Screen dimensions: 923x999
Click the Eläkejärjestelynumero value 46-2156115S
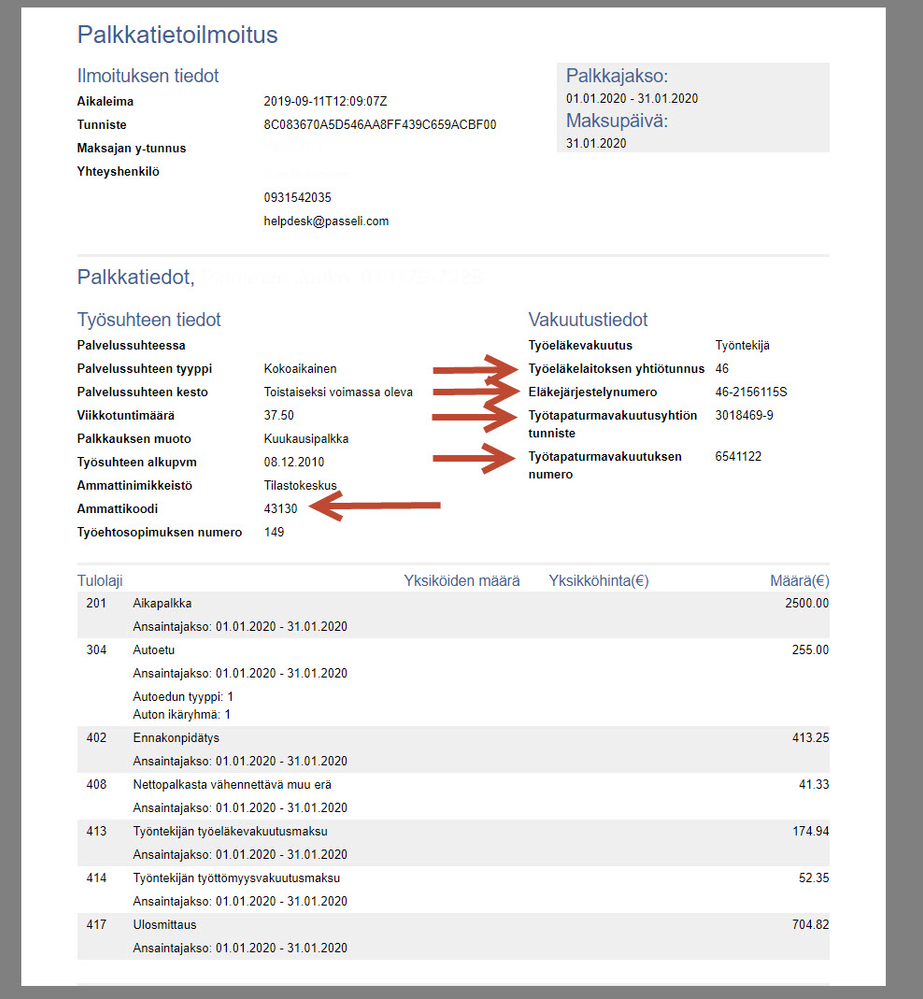(751, 392)
